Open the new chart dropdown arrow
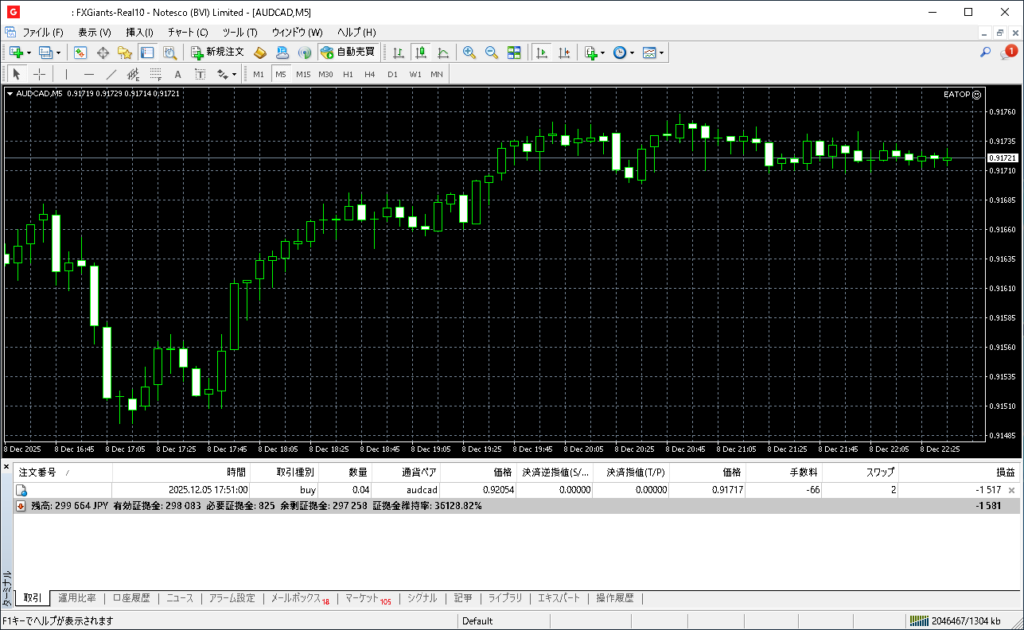The height and width of the screenshot is (630, 1024). tap(29, 52)
